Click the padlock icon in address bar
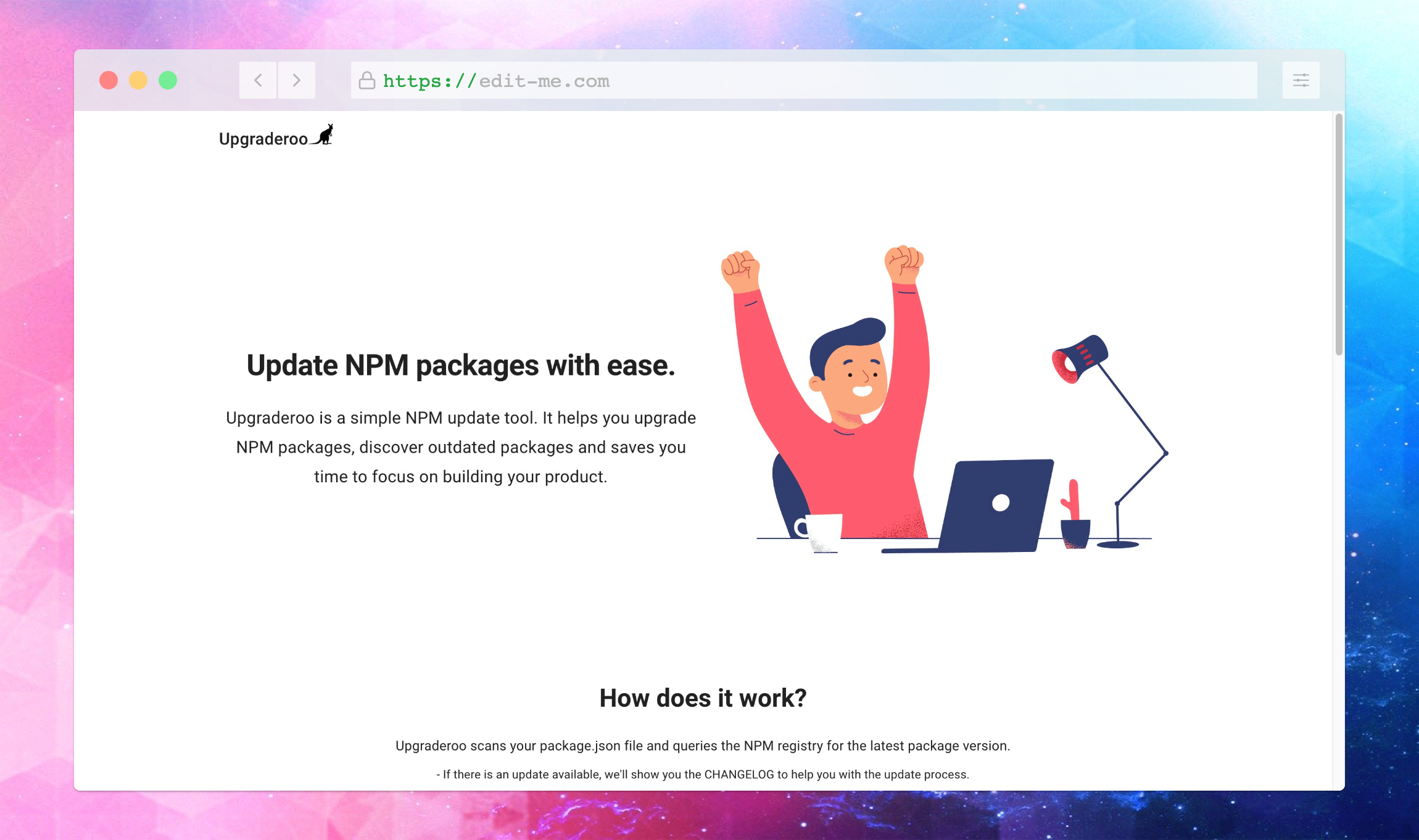The height and width of the screenshot is (840, 1419). coord(367,81)
